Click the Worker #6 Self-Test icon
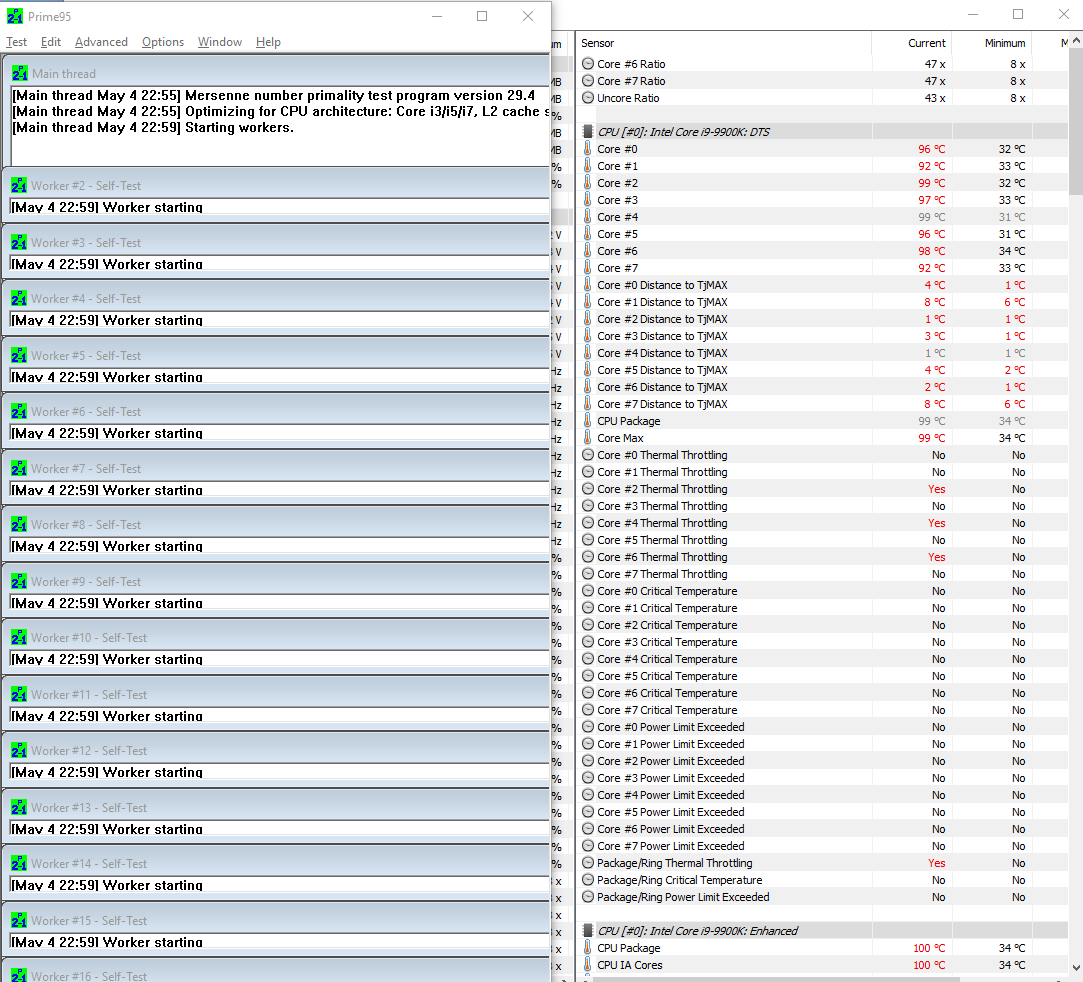 click(x=19, y=412)
